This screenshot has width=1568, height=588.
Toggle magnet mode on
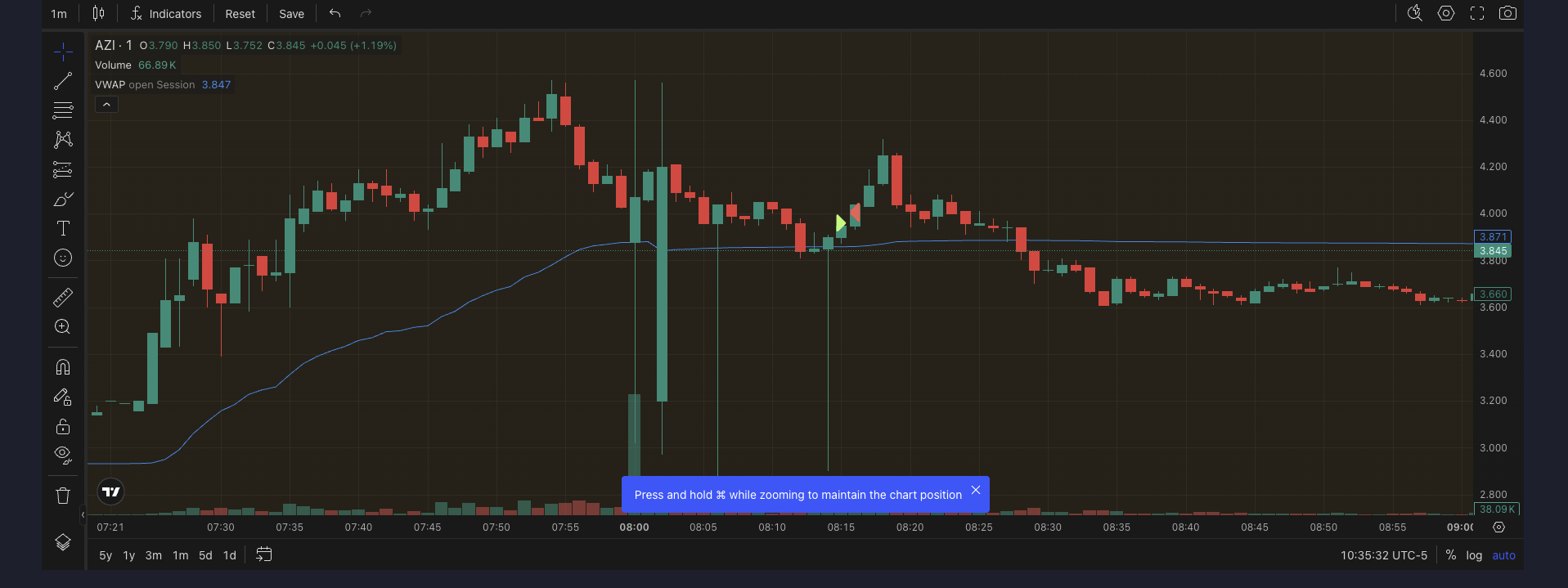click(x=63, y=367)
